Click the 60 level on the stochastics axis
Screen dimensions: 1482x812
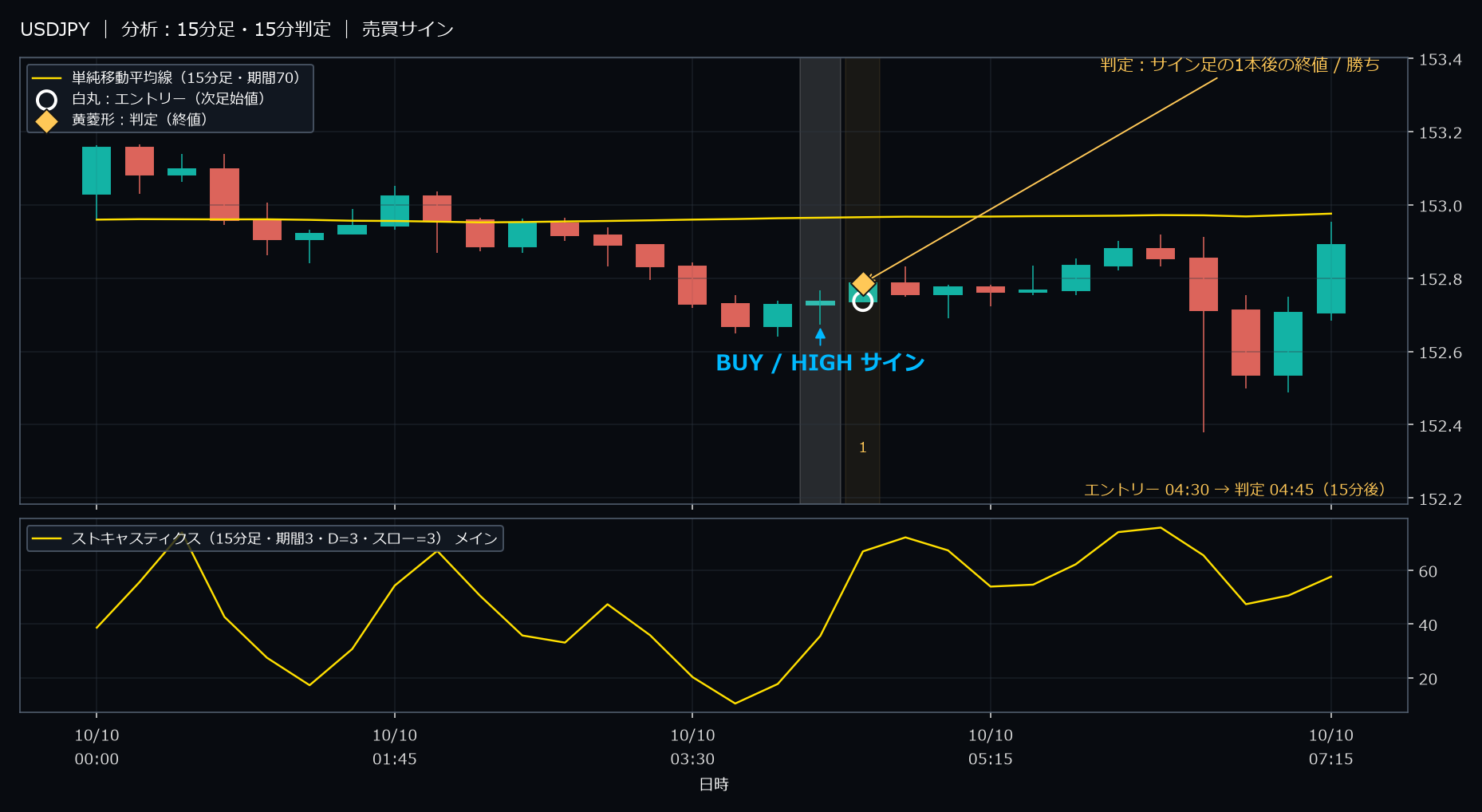[x=1428, y=571]
